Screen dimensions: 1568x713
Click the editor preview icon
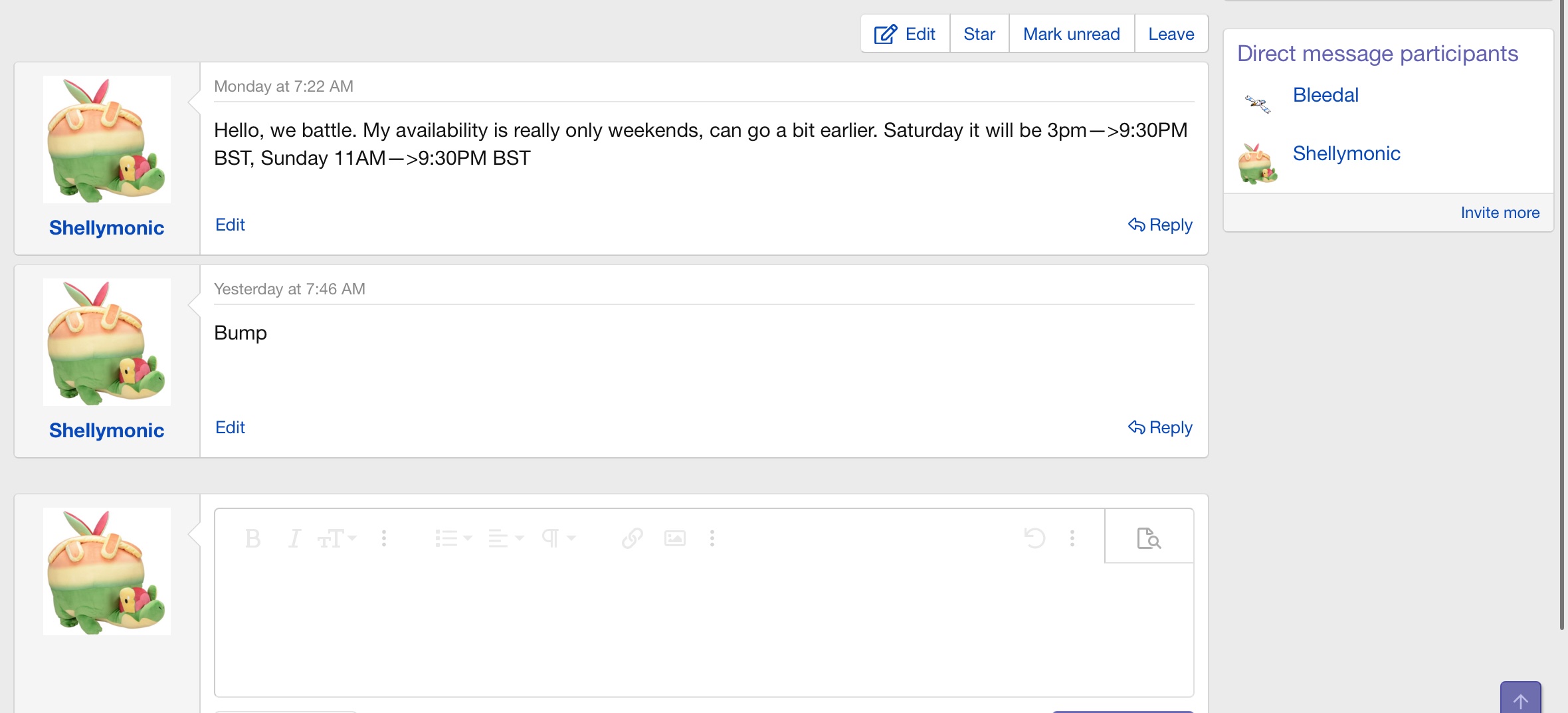pos(1149,538)
